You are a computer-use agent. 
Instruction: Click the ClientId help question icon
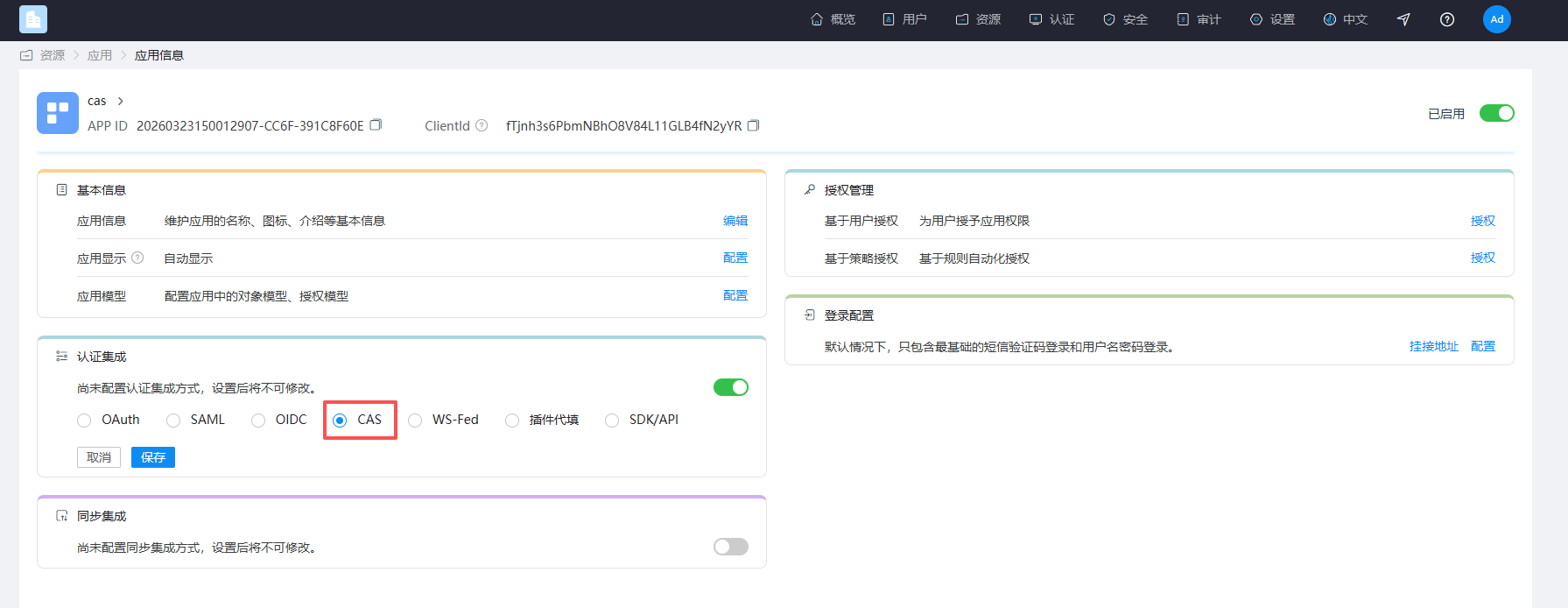(x=482, y=125)
